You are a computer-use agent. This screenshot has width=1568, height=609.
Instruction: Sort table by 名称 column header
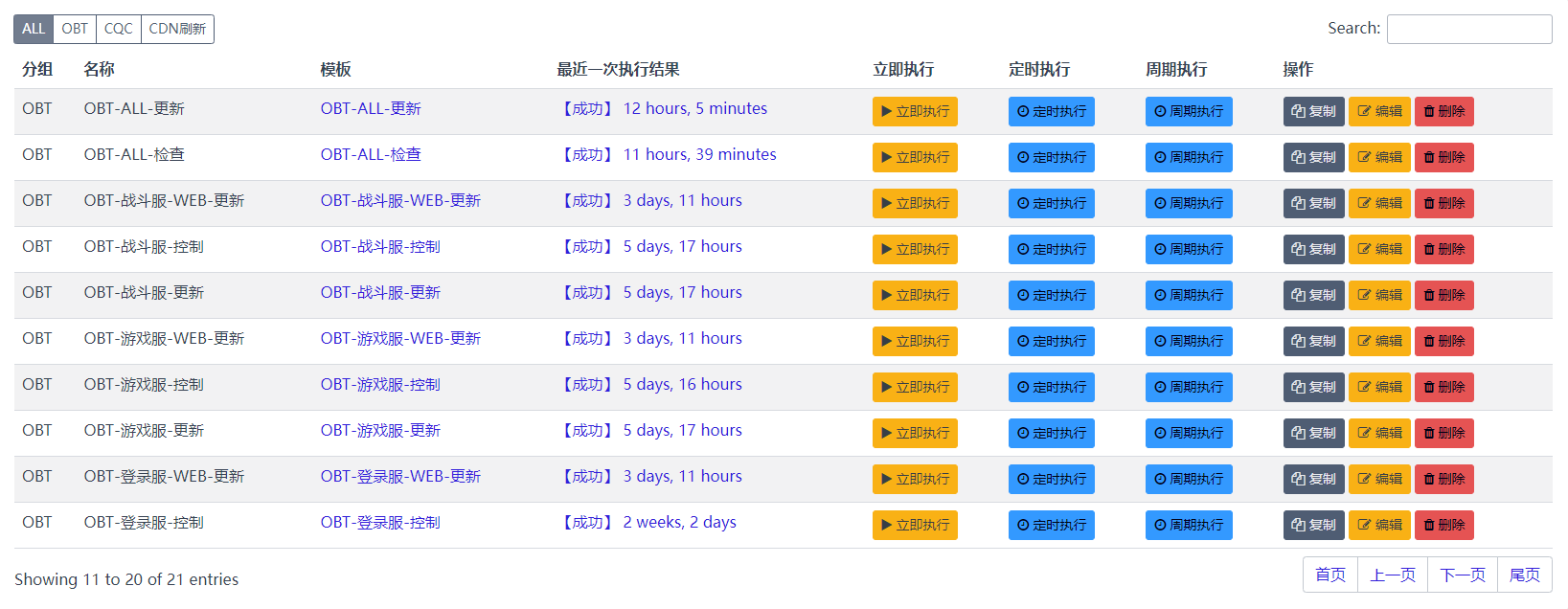pos(99,69)
